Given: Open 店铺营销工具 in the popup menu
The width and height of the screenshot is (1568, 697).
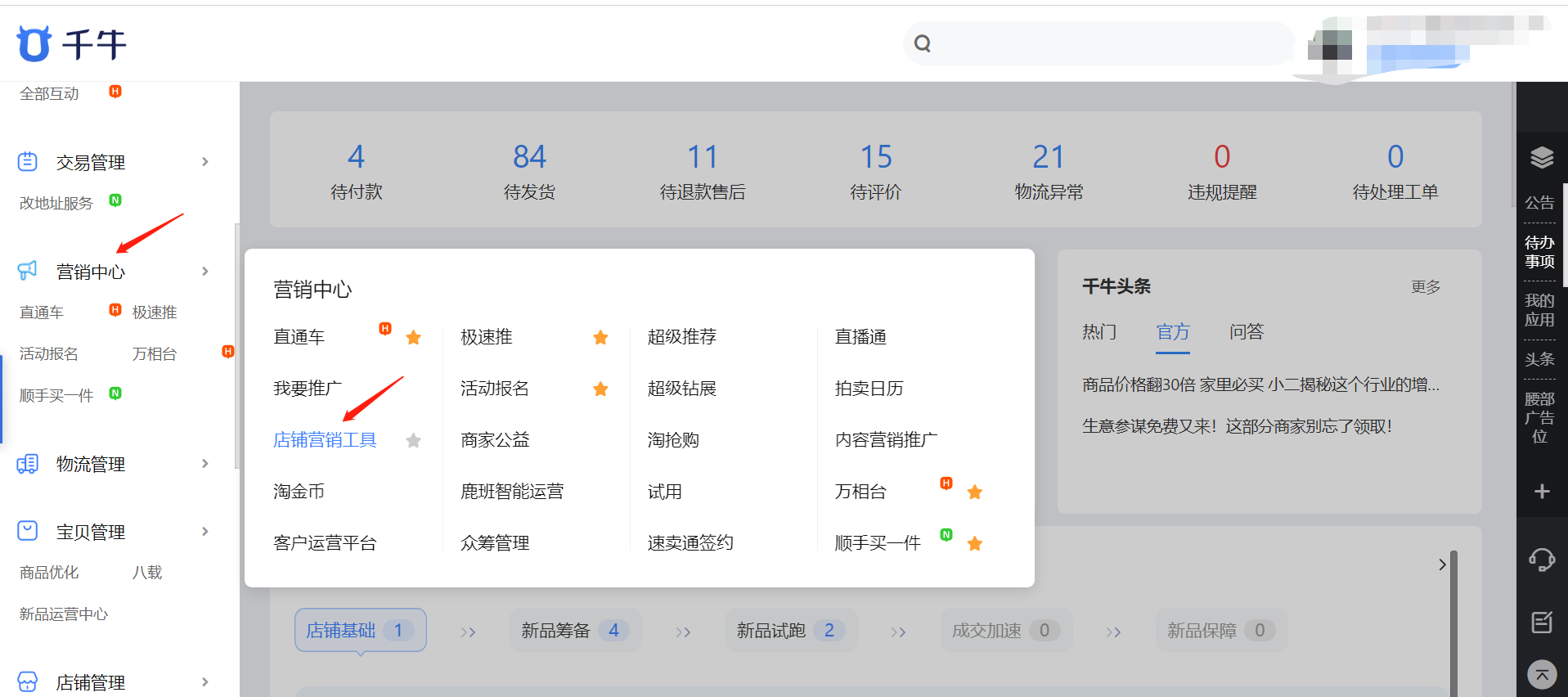Looking at the screenshot, I should tap(325, 440).
